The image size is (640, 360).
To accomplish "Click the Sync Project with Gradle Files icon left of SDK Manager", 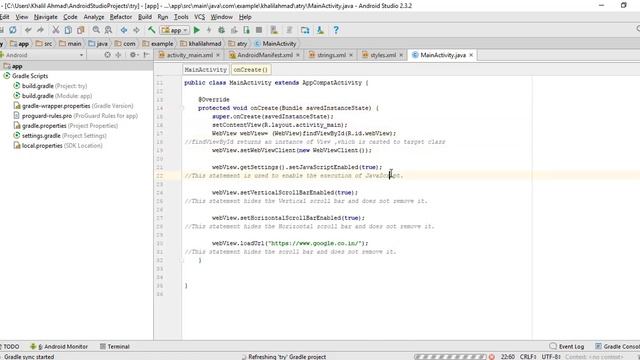I will coord(289,30).
